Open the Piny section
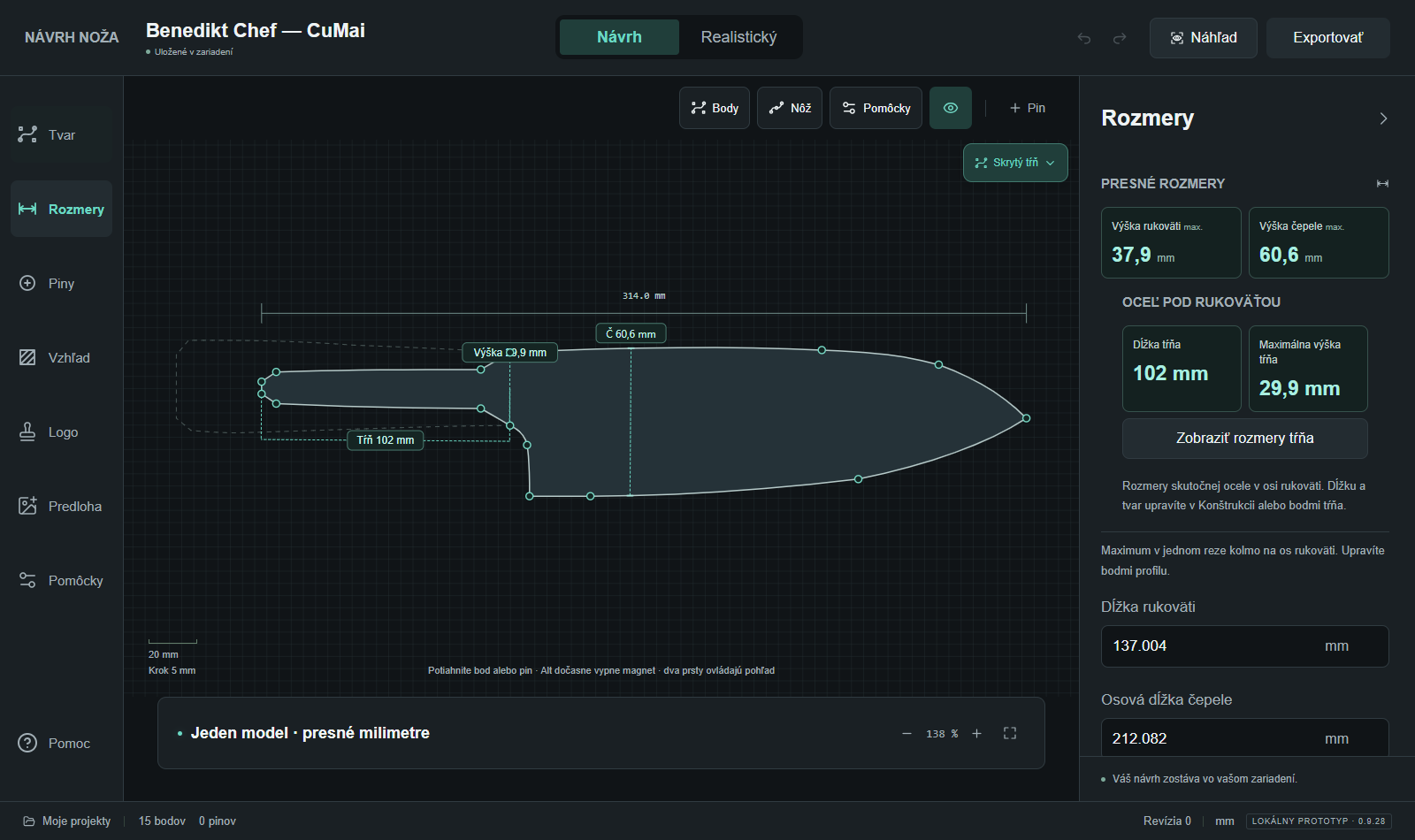 (x=61, y=283)
